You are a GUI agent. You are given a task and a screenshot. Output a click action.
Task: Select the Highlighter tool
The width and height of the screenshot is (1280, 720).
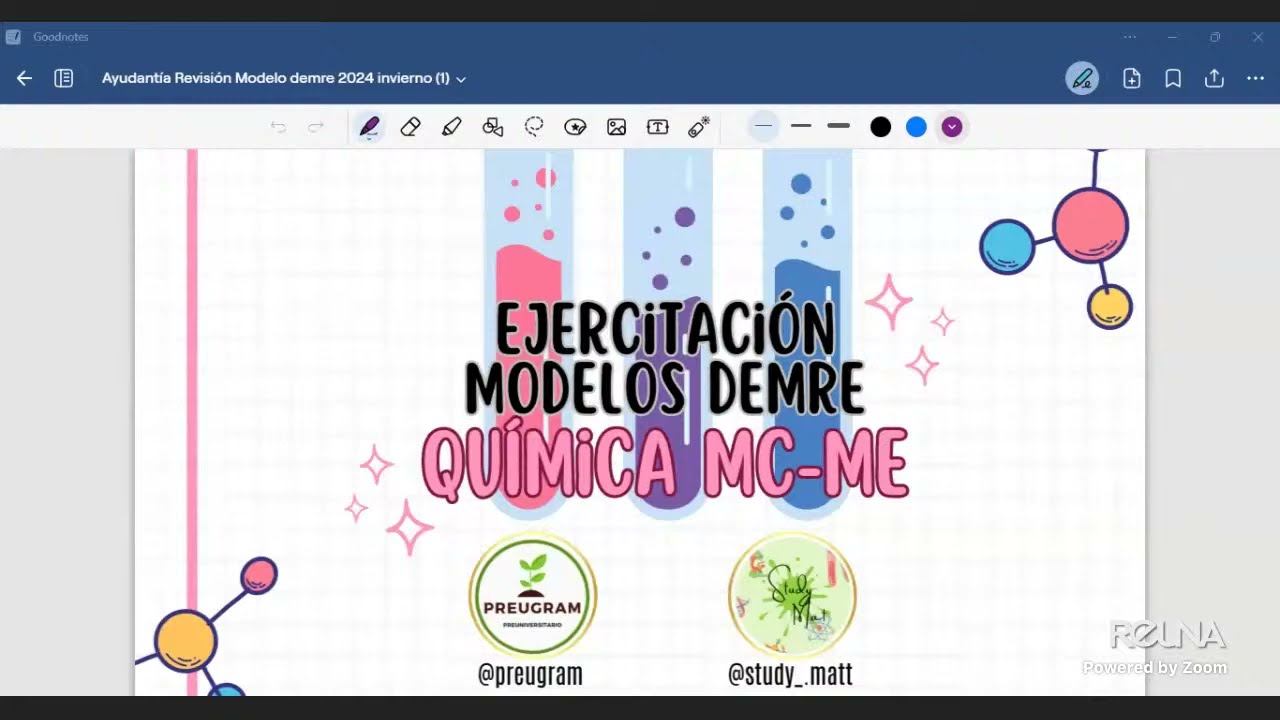(x=451, y=127)
